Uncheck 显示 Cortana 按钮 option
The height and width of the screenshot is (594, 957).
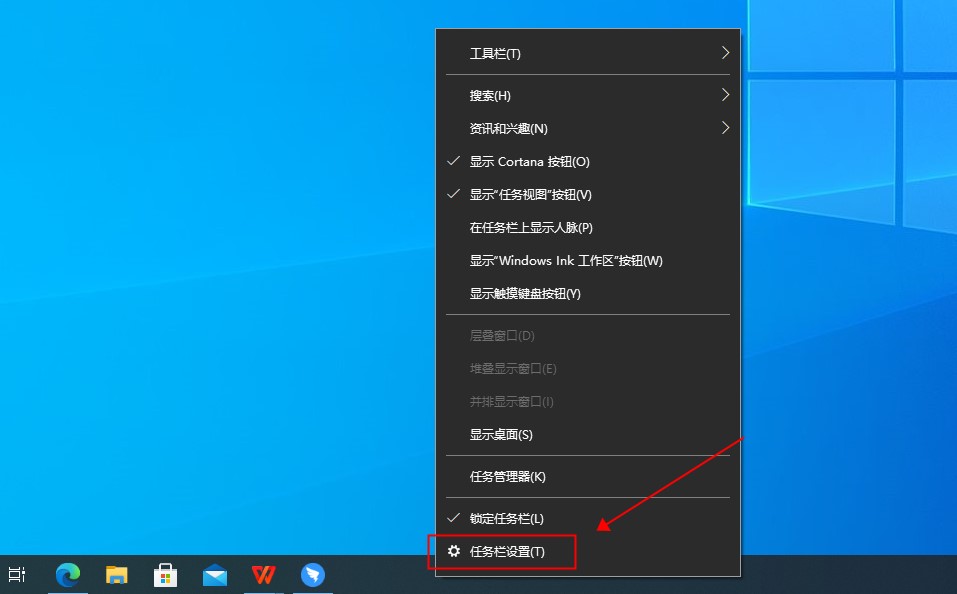(x=530, y=162)
